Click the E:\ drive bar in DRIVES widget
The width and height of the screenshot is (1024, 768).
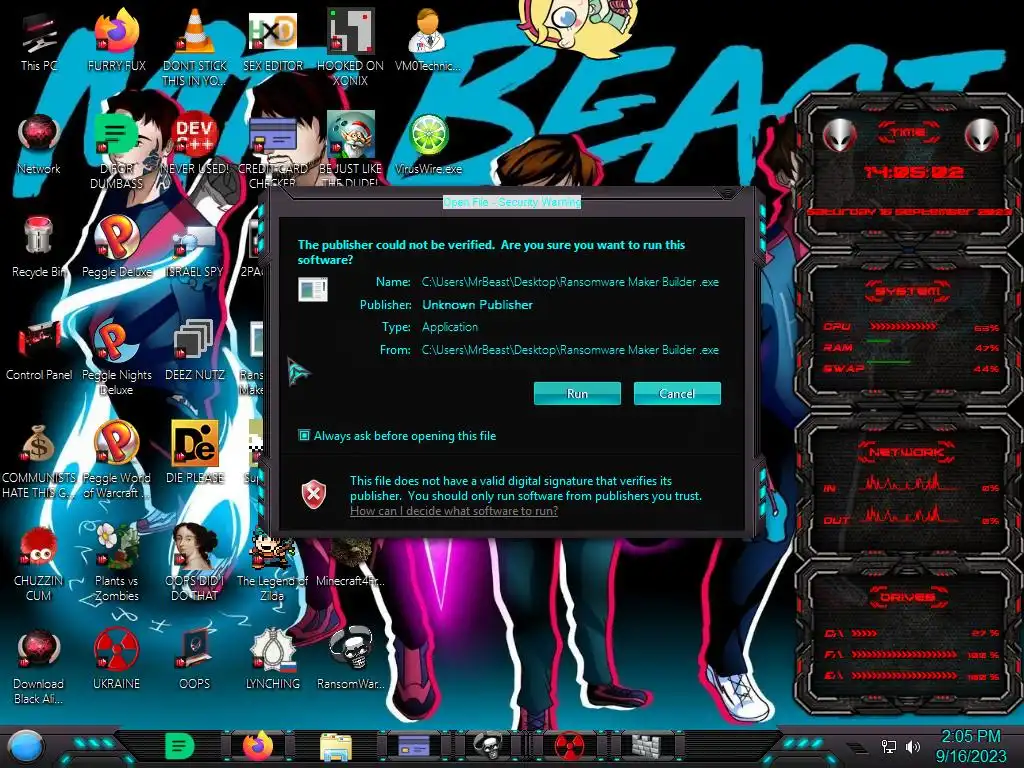(x=904, y=676)
